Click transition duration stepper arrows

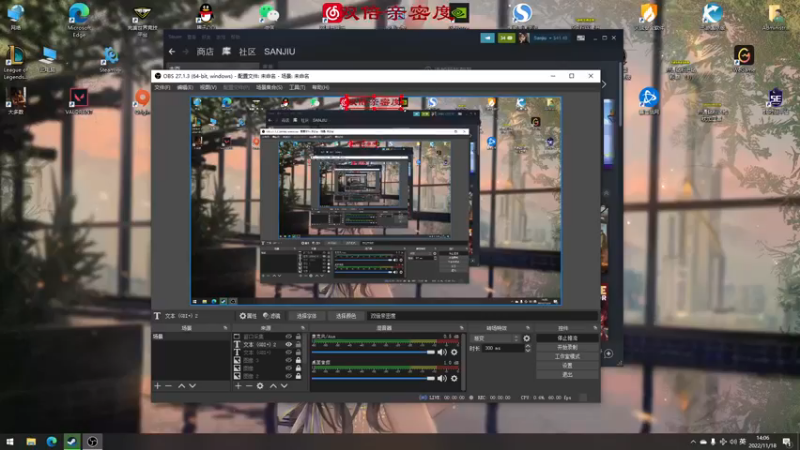click(x=528, y=348)
